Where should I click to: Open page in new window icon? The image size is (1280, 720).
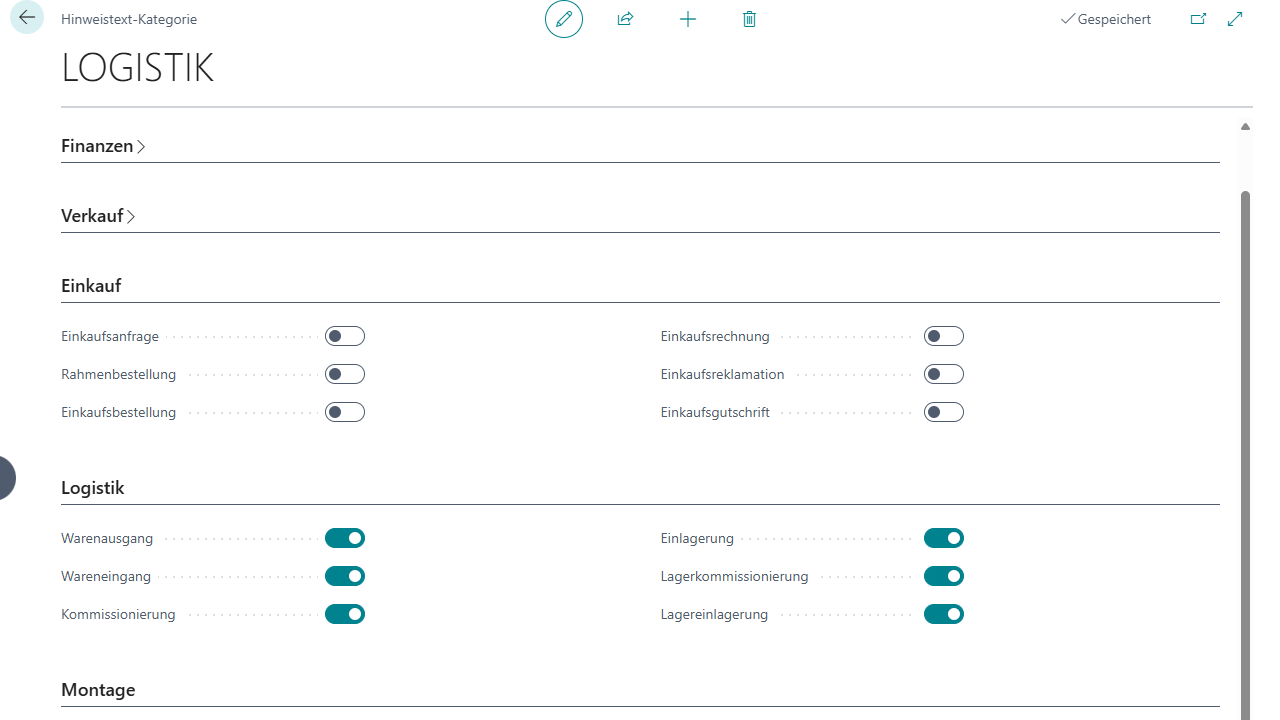[1198, 19]
